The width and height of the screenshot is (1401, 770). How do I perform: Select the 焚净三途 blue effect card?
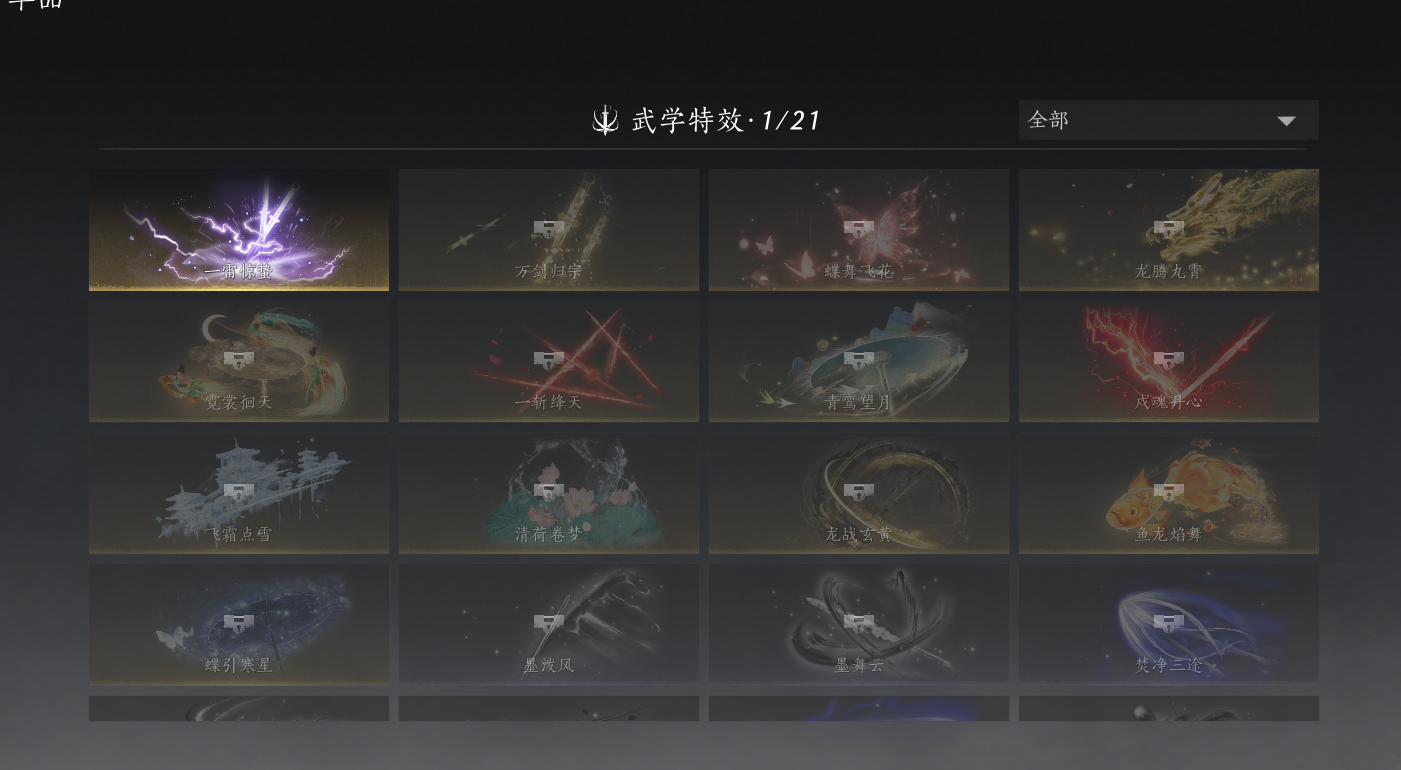pyautogui.click(x=1169, y=624)
